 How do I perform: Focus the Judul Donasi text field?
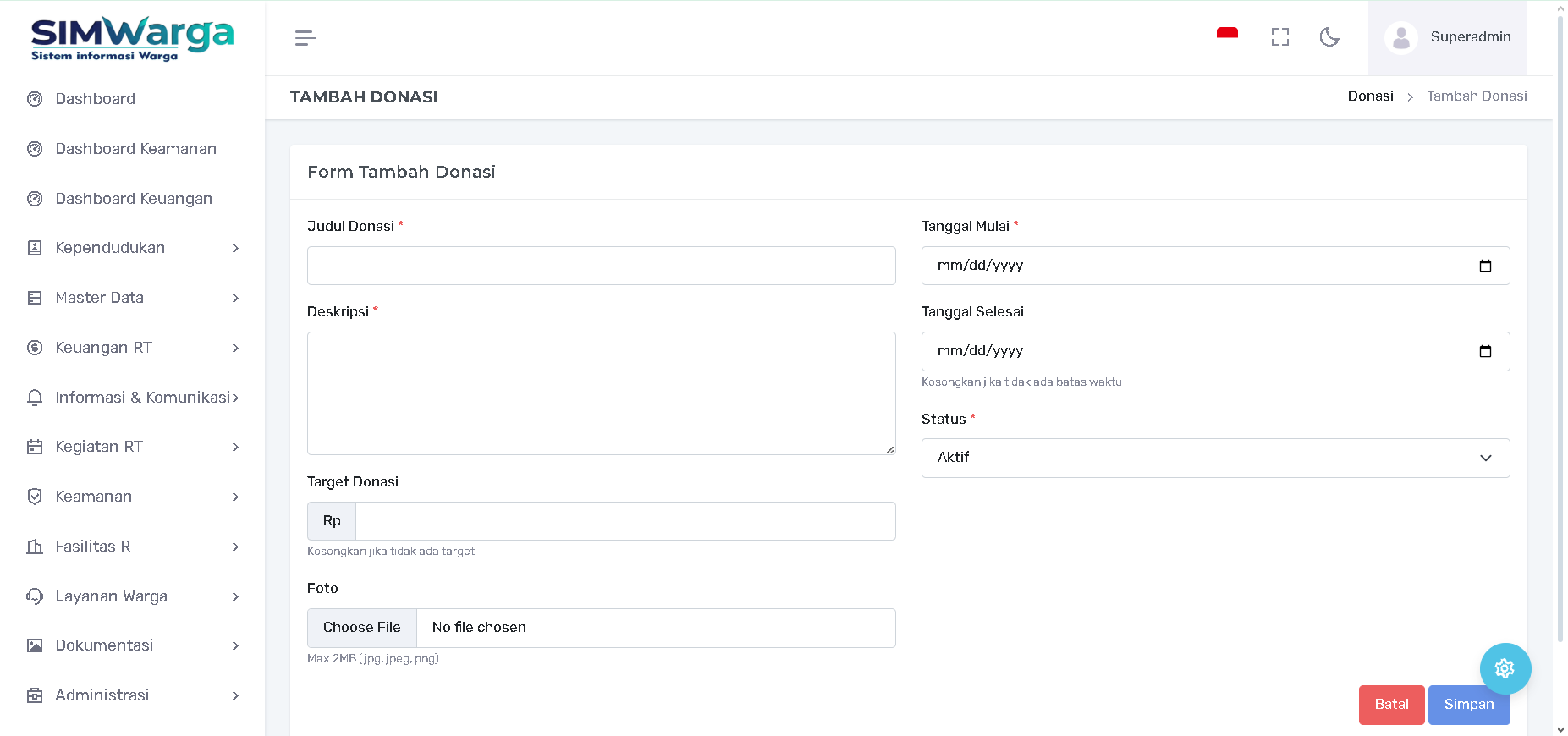[601, 266]
